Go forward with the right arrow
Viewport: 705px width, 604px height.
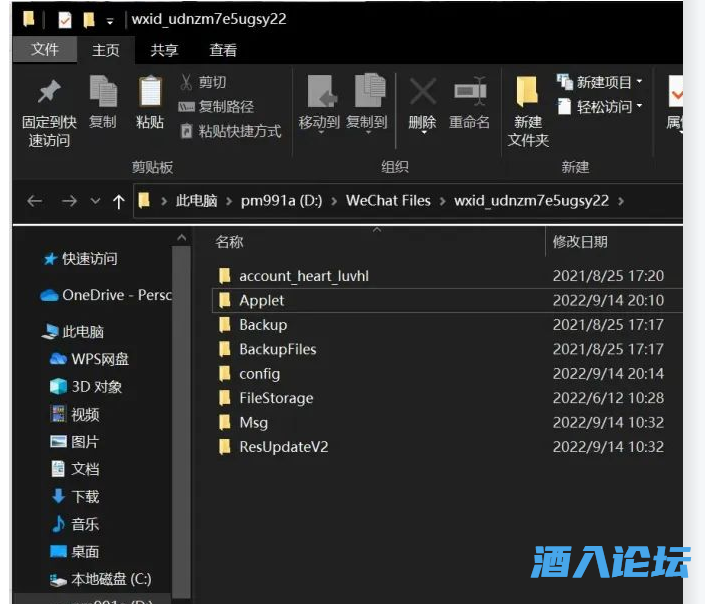pyautogui.click(x=69, y=201)
